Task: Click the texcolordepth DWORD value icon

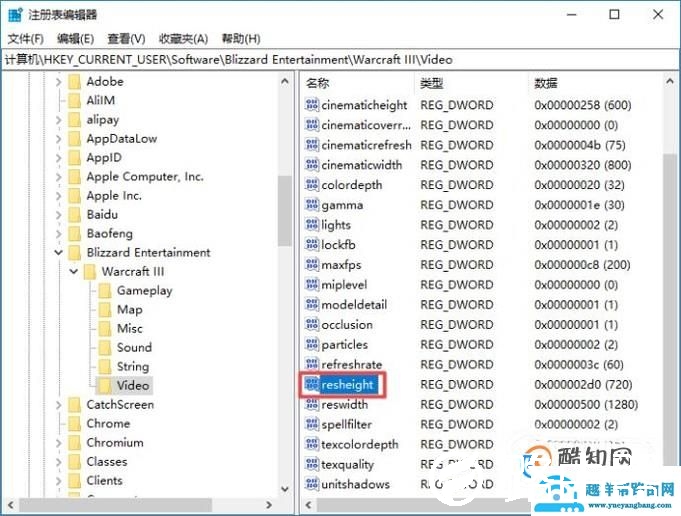Action: [312, 444]
